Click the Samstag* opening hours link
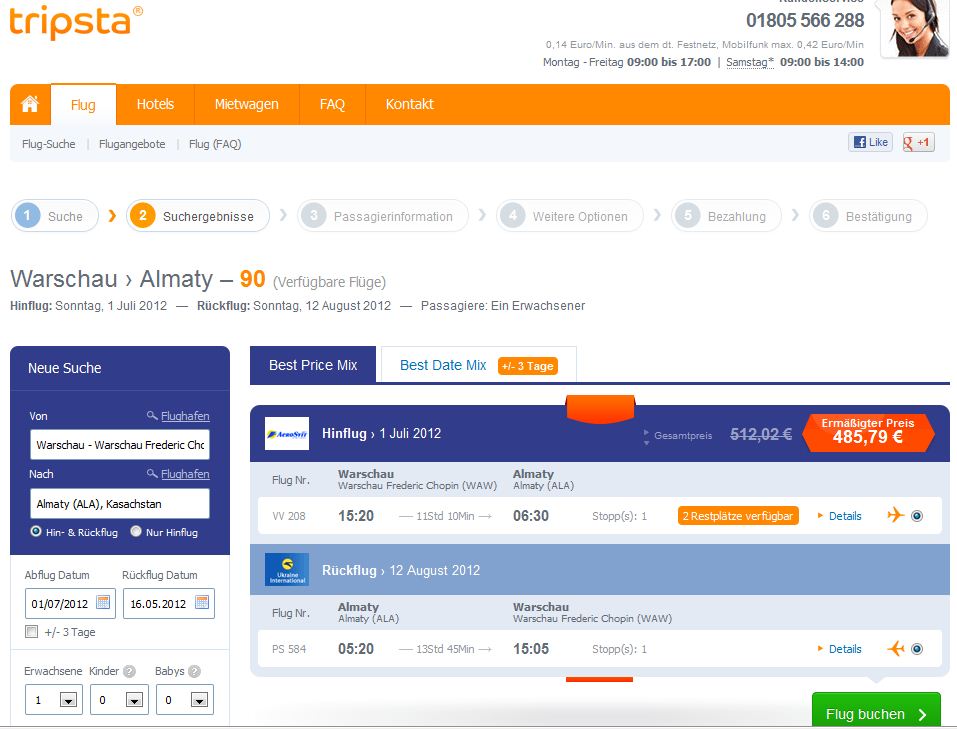 tap(749, 62)
